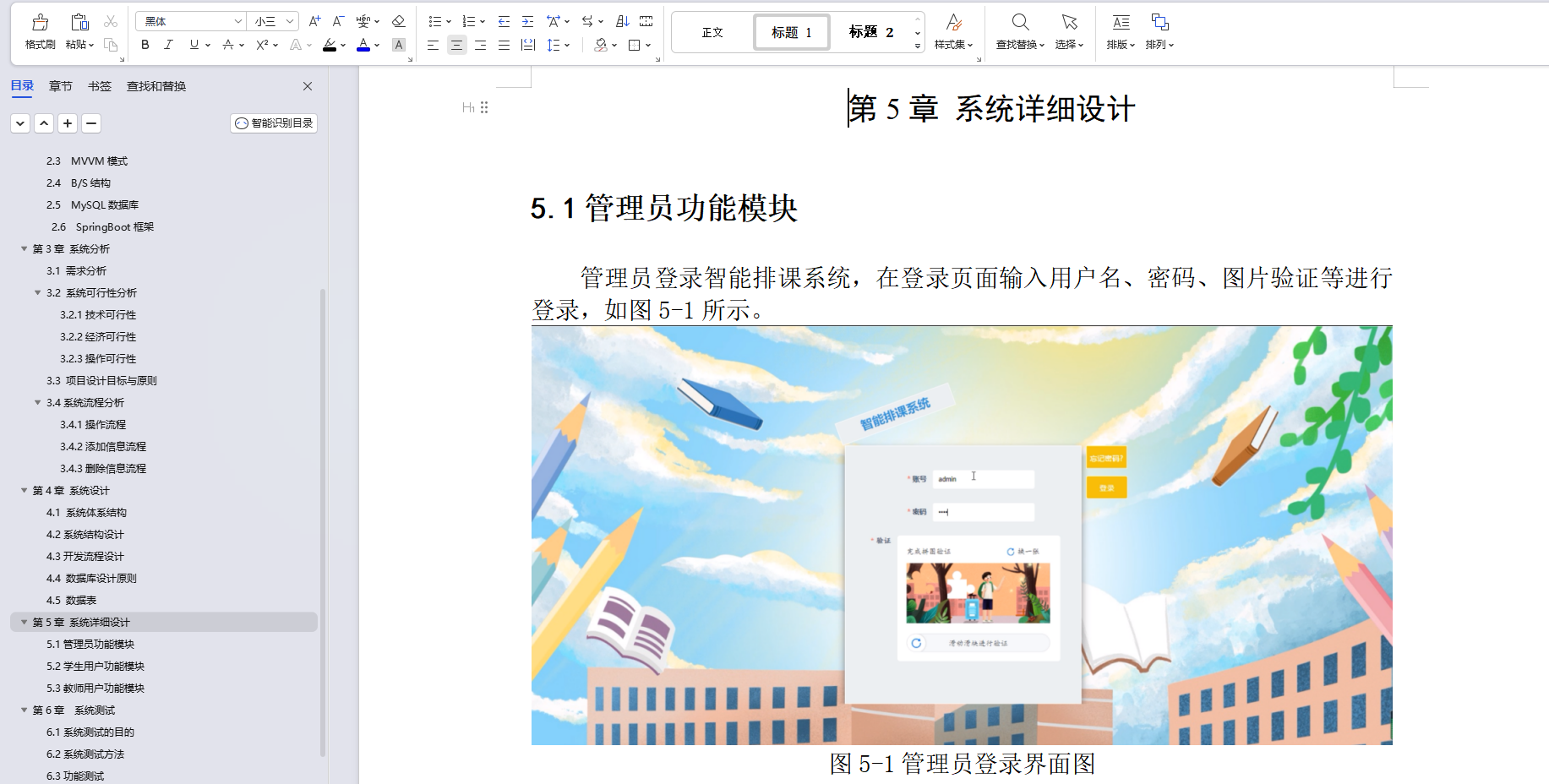Toggle center paragraph alignment
The height and width of the screenshot is (784, 1549).
point(455,46)
